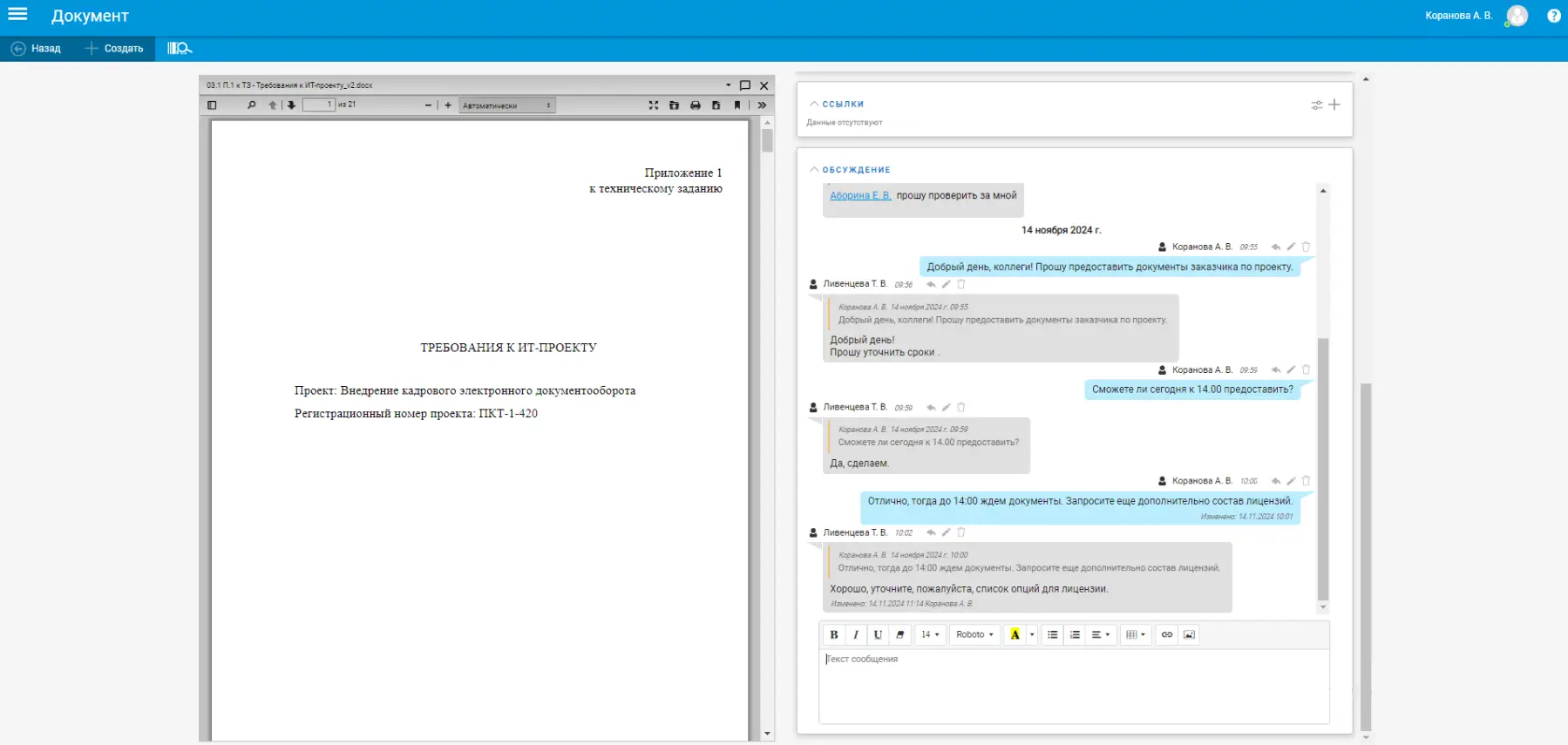Add a new link in Ссылки section
The height and width of the screenshot is (745, 1568).
(x=1334, y=105)
